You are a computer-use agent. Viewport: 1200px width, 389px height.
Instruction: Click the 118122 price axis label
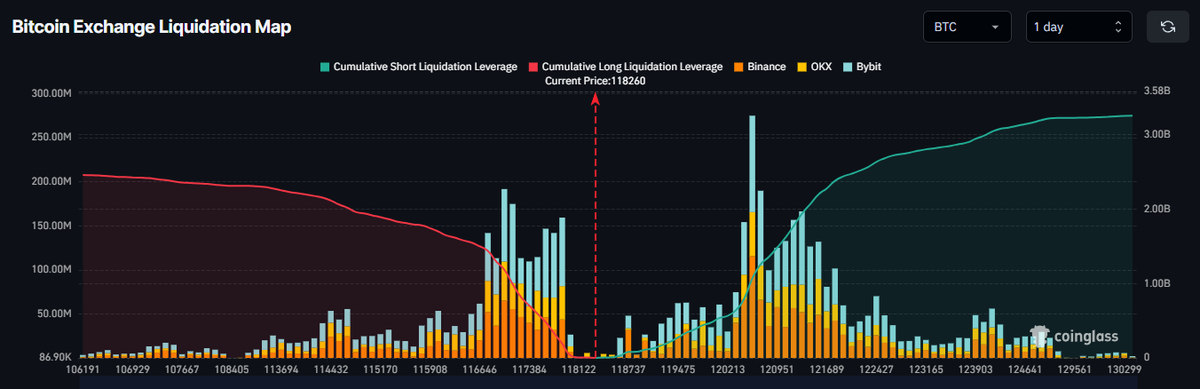[x=579, y=370]
